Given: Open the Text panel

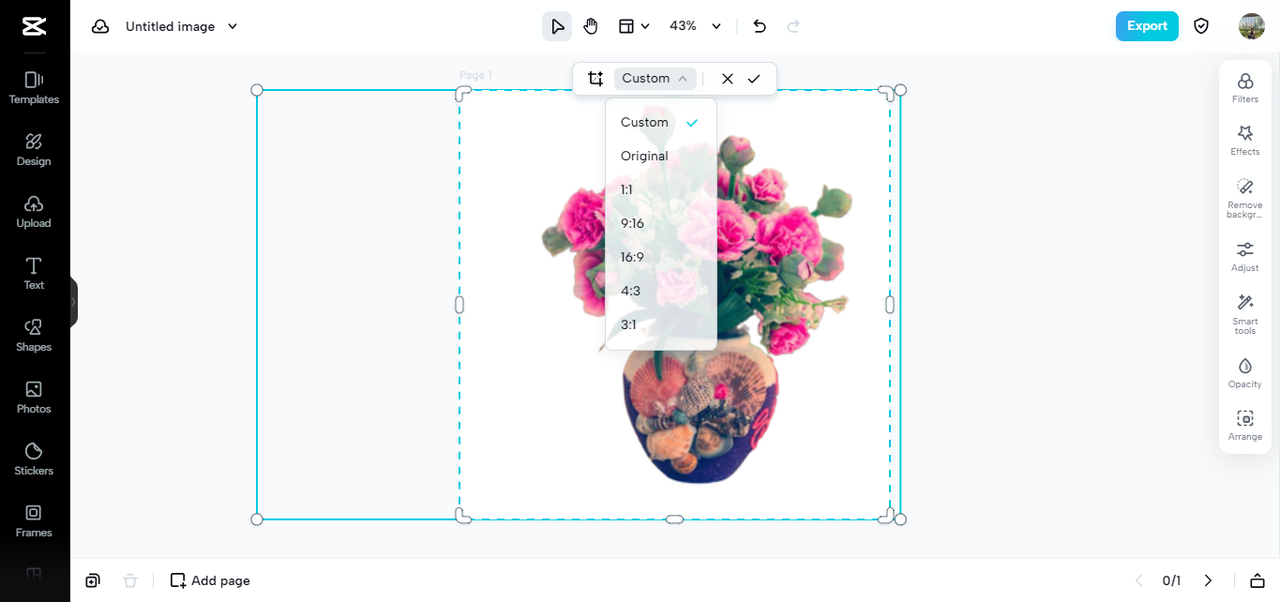Looking at the screenshot, I should coord(34,274).
